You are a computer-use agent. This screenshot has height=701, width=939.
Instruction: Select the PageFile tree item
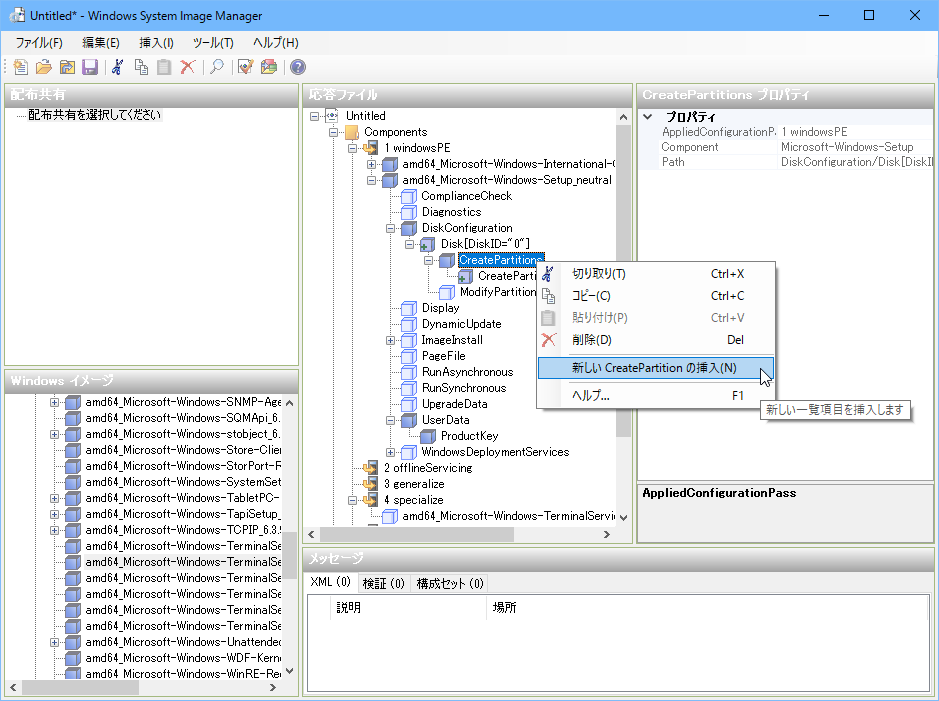coord(443,356)
